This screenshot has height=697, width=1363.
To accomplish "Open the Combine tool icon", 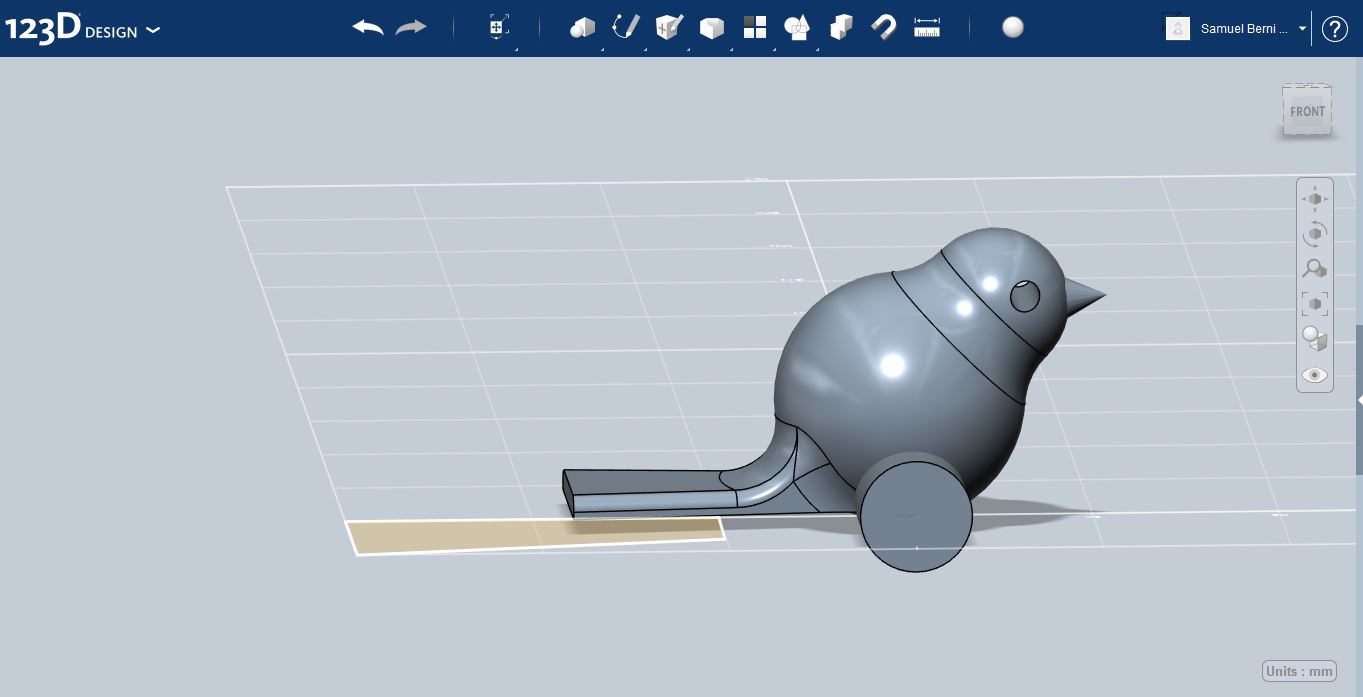I will (x=841, y=27).
